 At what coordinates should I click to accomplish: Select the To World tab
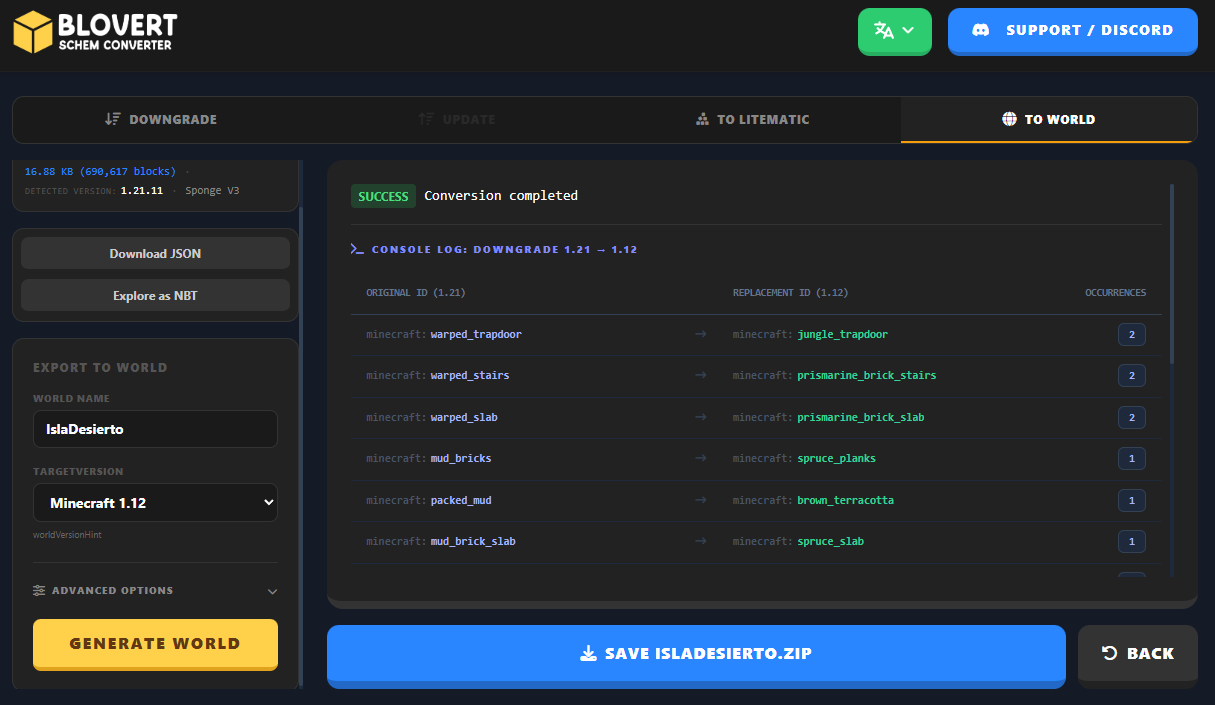pyautogui.click(x=1049, y=119)
